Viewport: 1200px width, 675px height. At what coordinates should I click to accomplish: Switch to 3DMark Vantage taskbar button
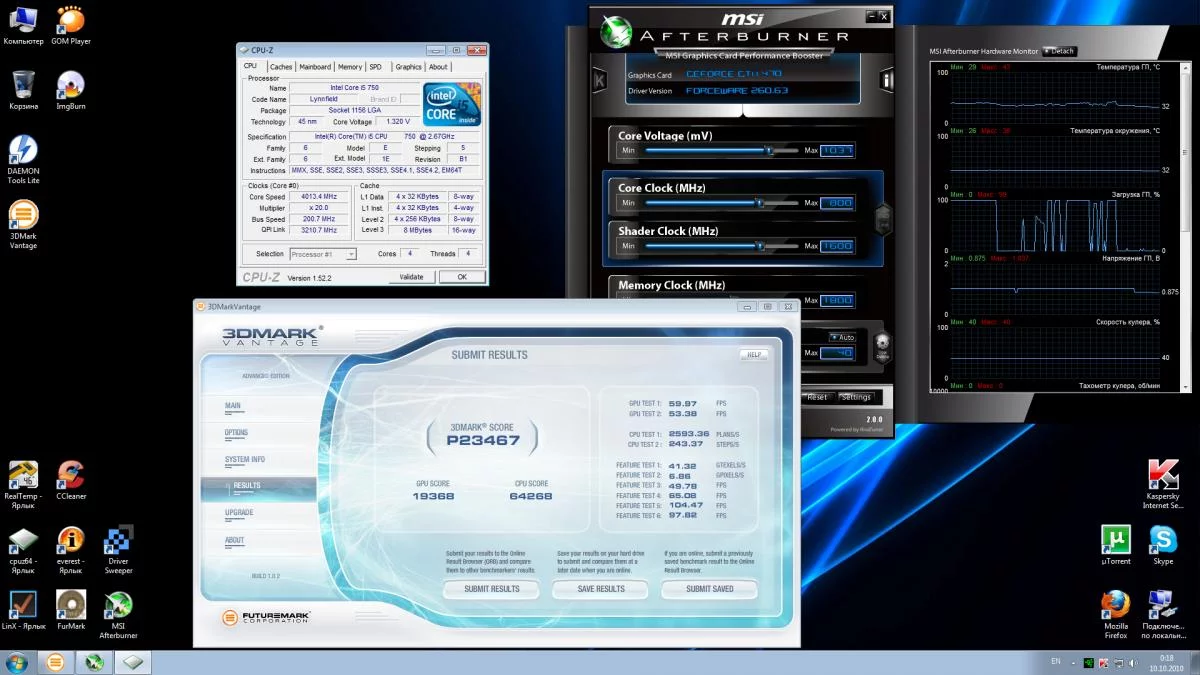[x=56, y=662]
